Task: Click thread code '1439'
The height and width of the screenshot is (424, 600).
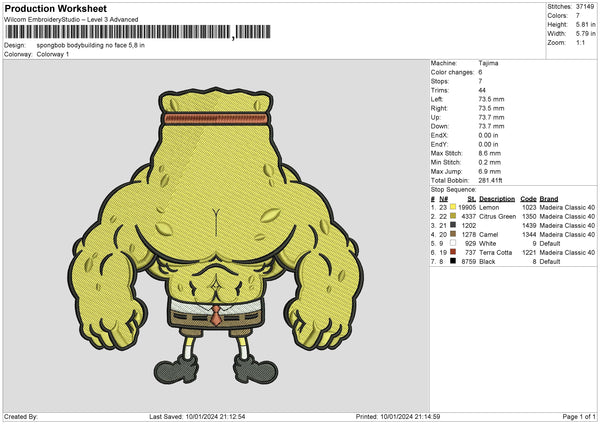Action: coord(529,225)
